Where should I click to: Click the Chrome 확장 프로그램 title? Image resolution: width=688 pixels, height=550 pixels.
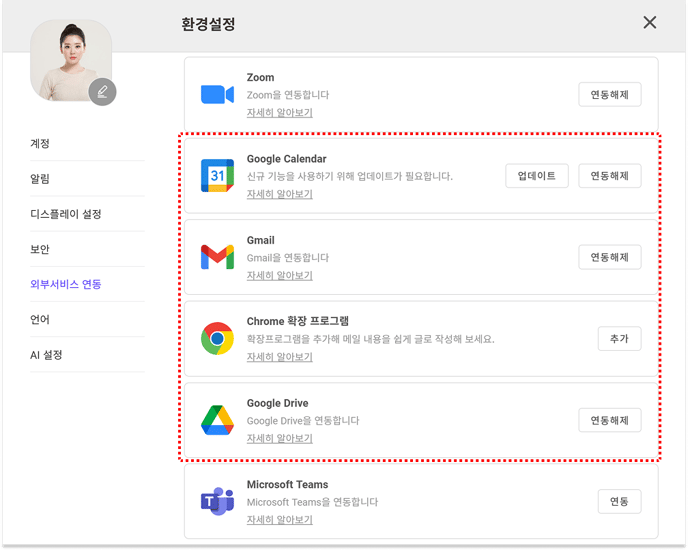tap(297, 321)
